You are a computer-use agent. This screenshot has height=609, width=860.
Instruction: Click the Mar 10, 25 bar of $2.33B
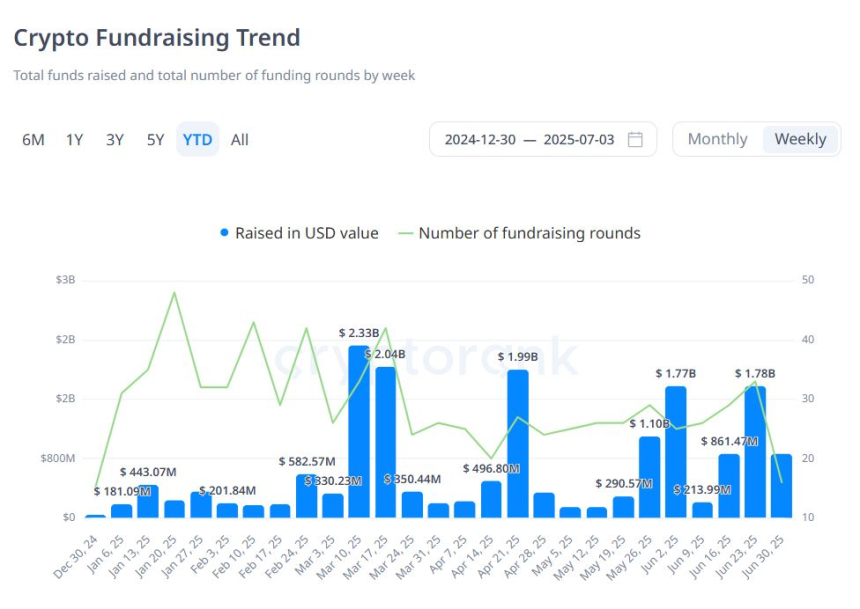[x=359, y=432]
